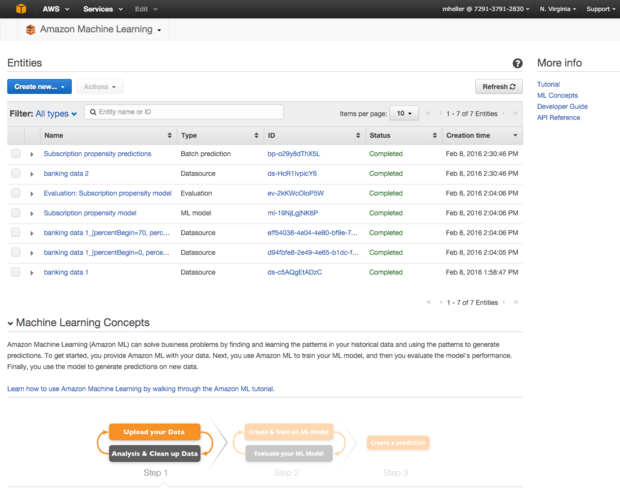Go to previous page in bottom pagination
Screen dimensions: 620x488
click(441, 302)
